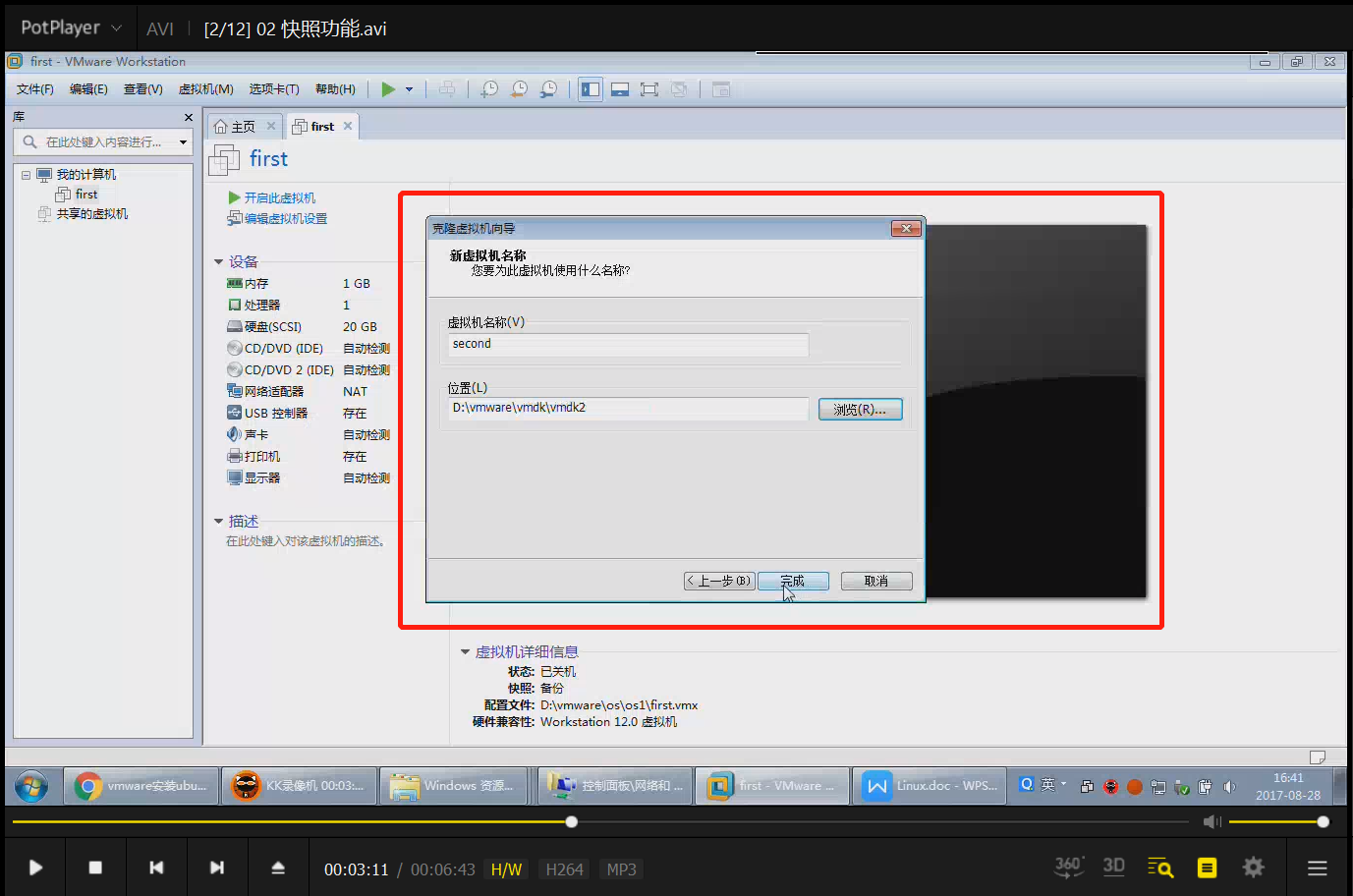Click the PotPlayer stop button
The image size is (1353, 896).
coord(95,868)
